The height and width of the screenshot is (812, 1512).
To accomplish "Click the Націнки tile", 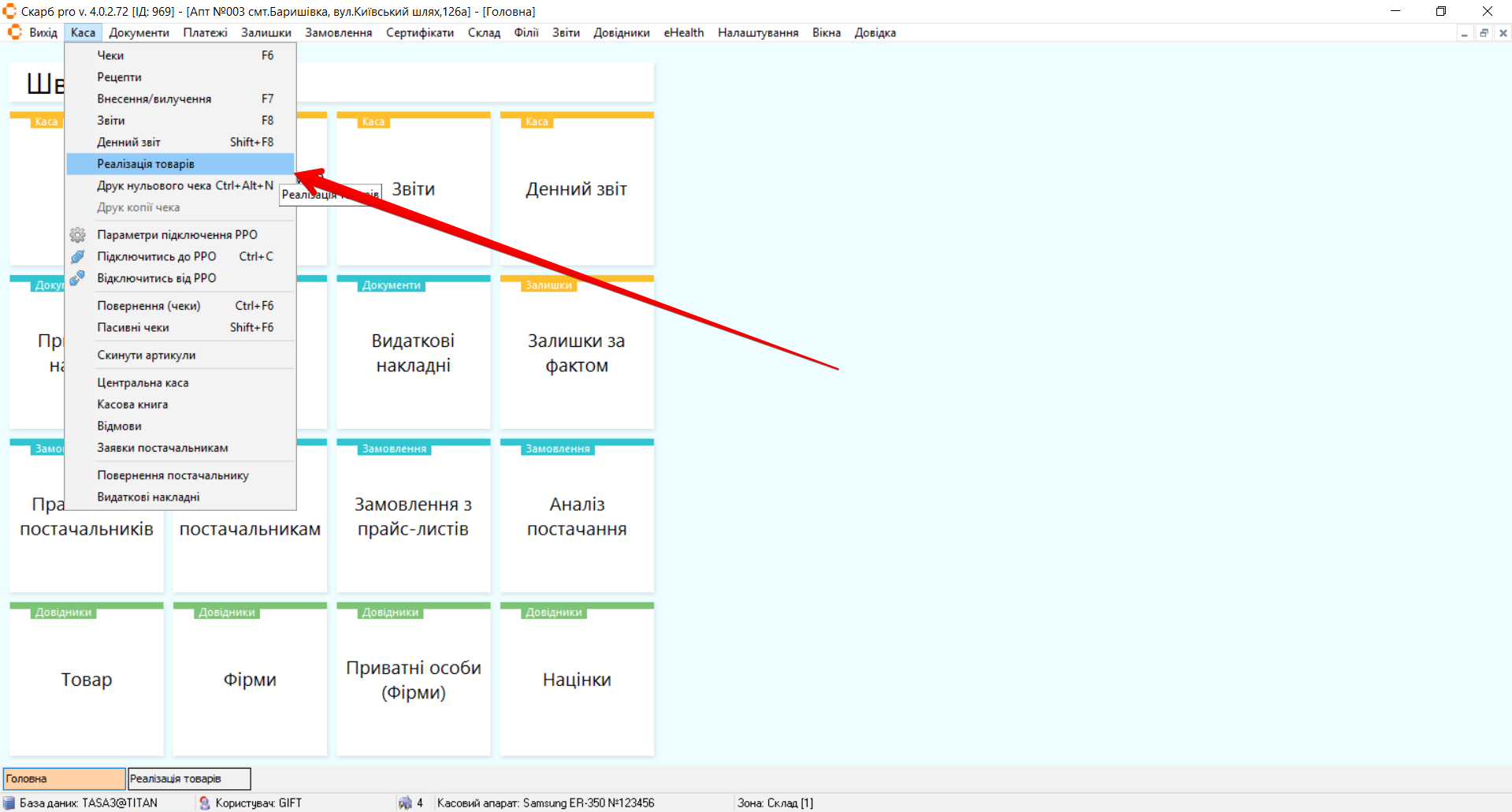I will coord(577,680).
